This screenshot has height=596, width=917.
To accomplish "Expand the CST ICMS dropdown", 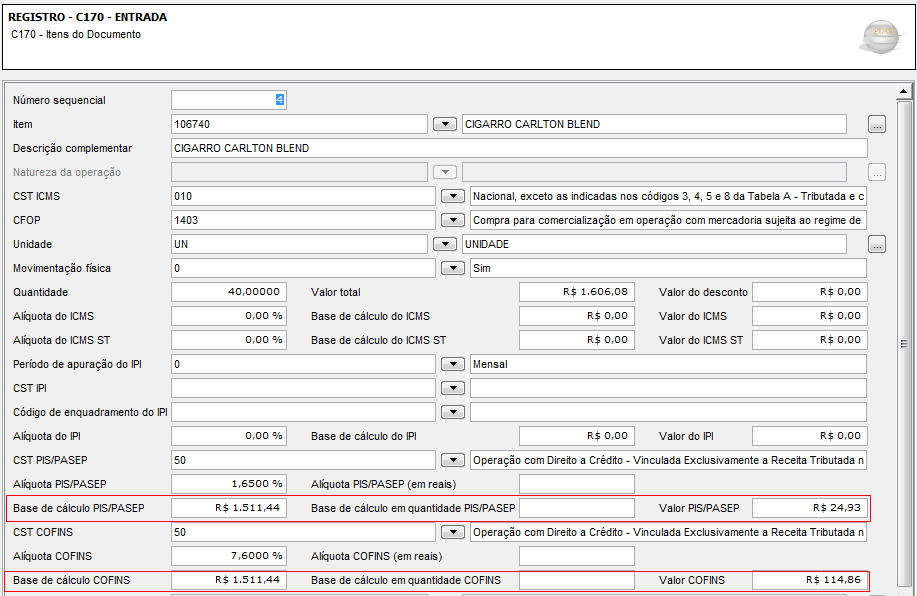I will point(453,196).
